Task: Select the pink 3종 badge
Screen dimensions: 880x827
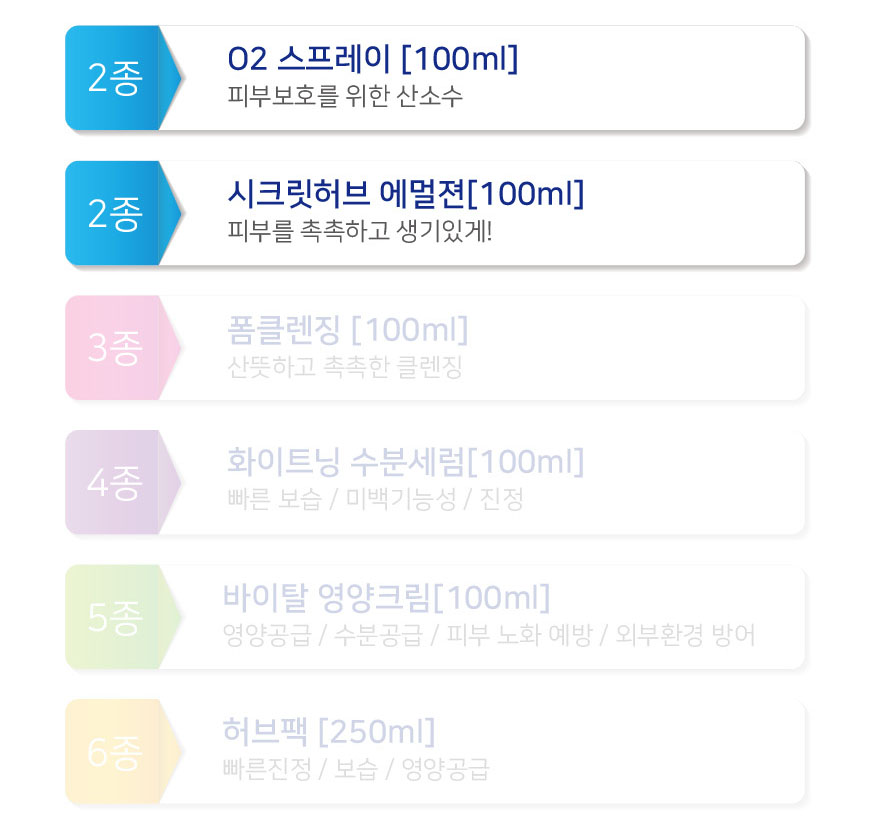Action: (x=115, y=349)
